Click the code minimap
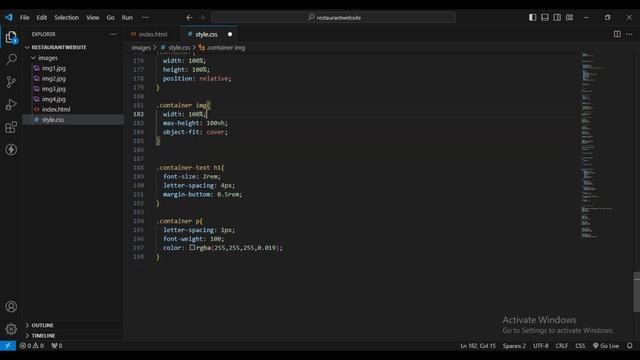The width and height of the screenshot is (640, 360). pos(597,145)
